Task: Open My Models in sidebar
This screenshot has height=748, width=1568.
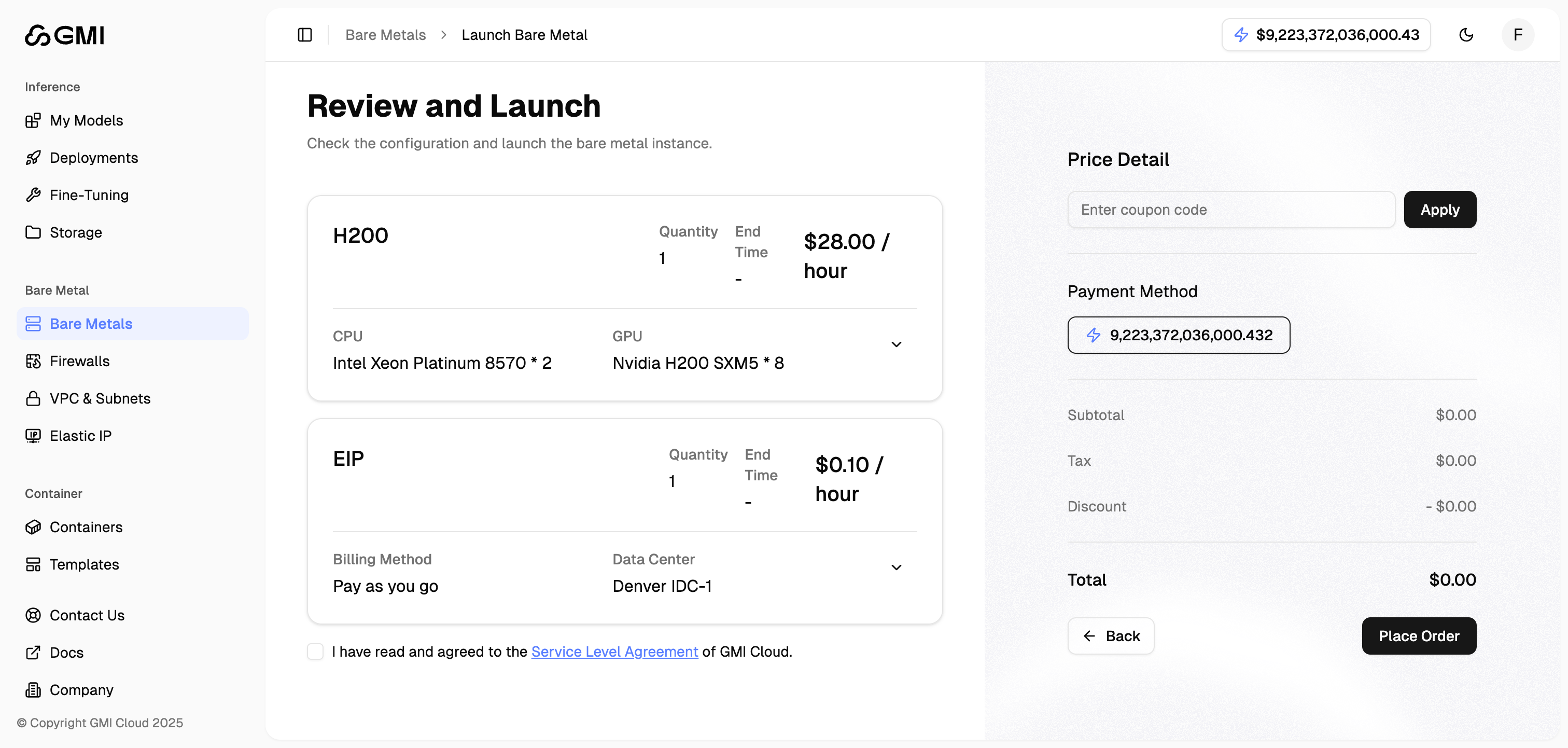Action: point(86,121)
